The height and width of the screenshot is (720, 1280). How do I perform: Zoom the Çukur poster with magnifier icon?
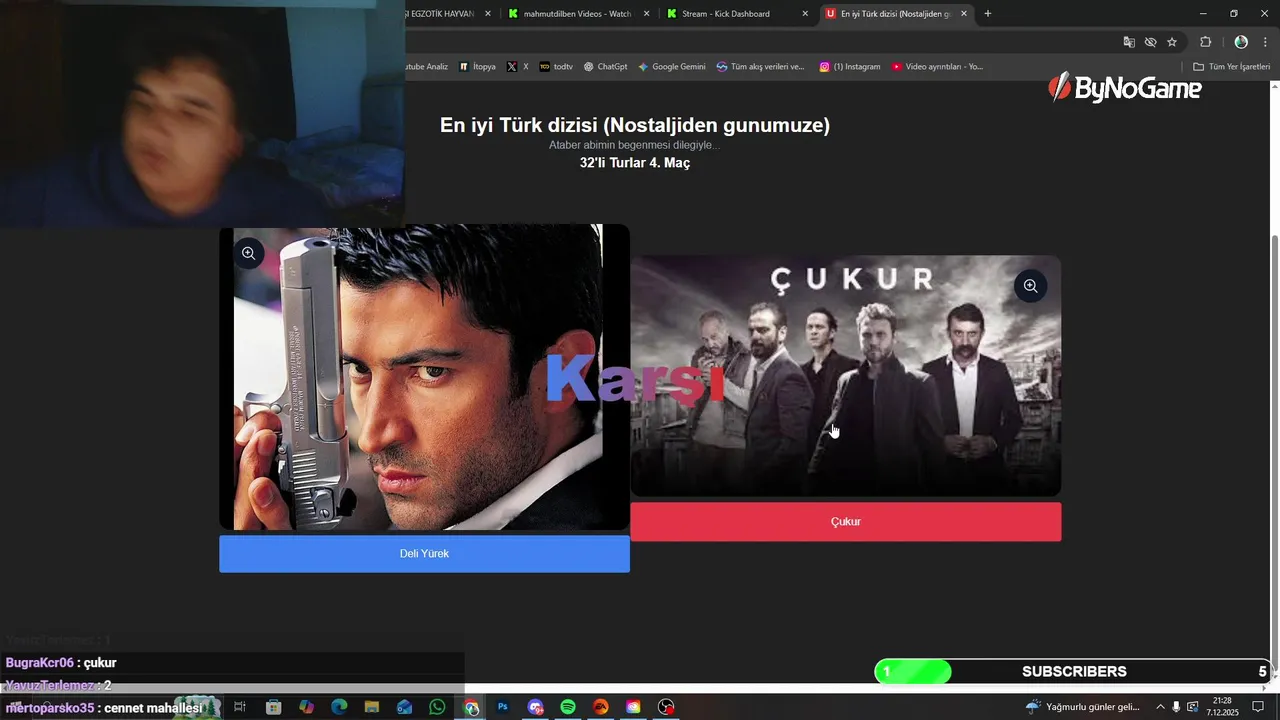(1030, 286)
